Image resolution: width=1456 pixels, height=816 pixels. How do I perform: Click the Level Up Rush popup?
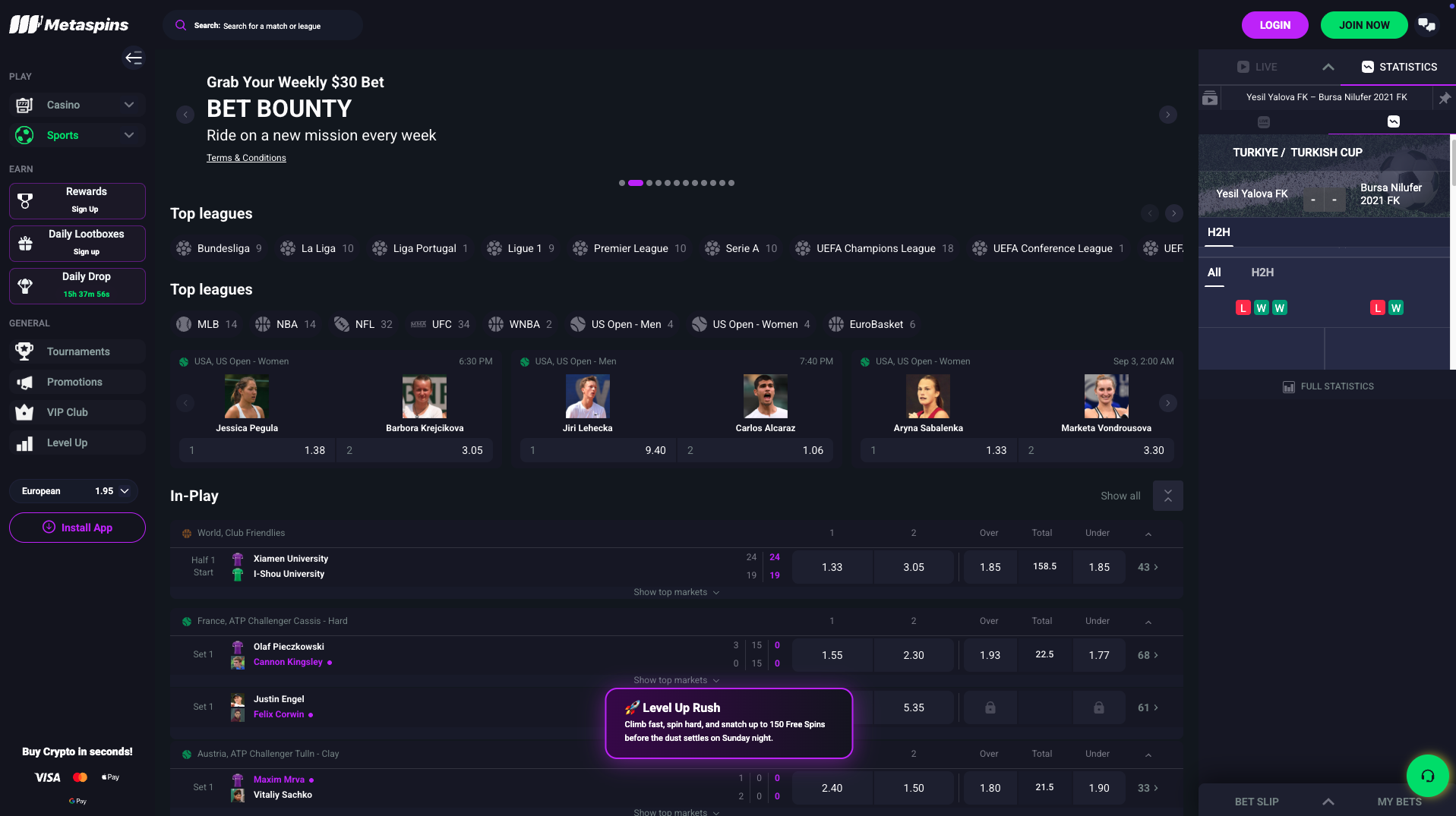point(729,723)
